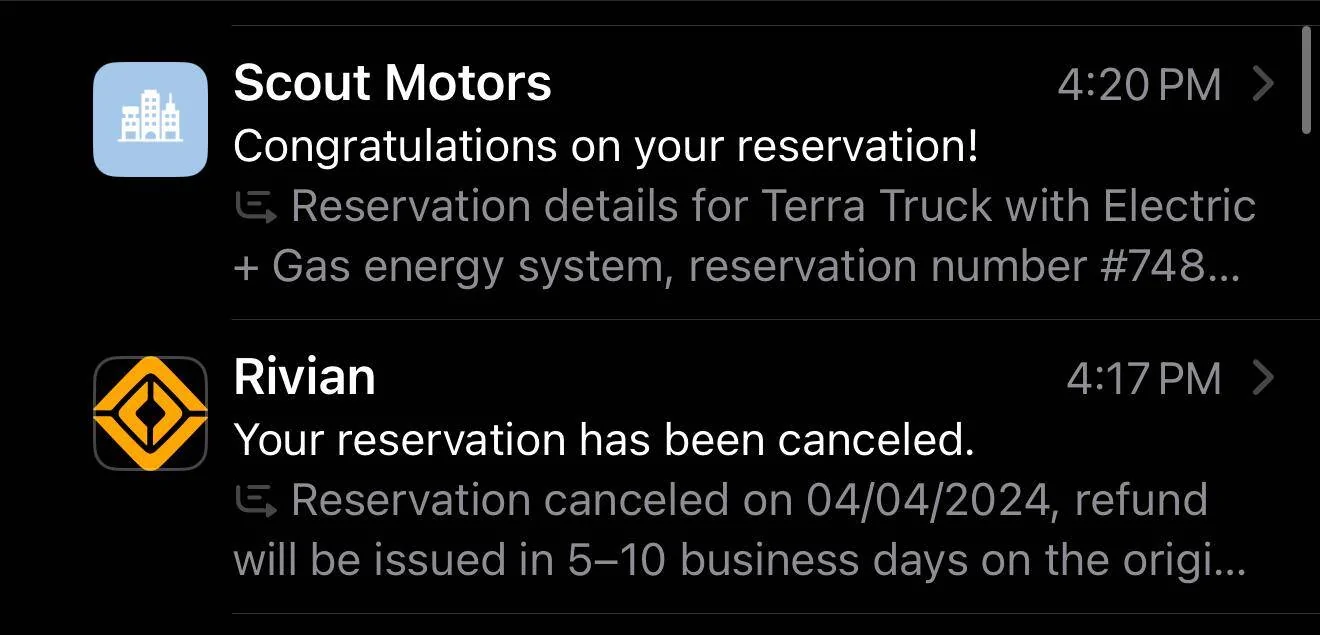
Task: Expand the Scout Motors message chevron
Action: tap(1263, 85)
